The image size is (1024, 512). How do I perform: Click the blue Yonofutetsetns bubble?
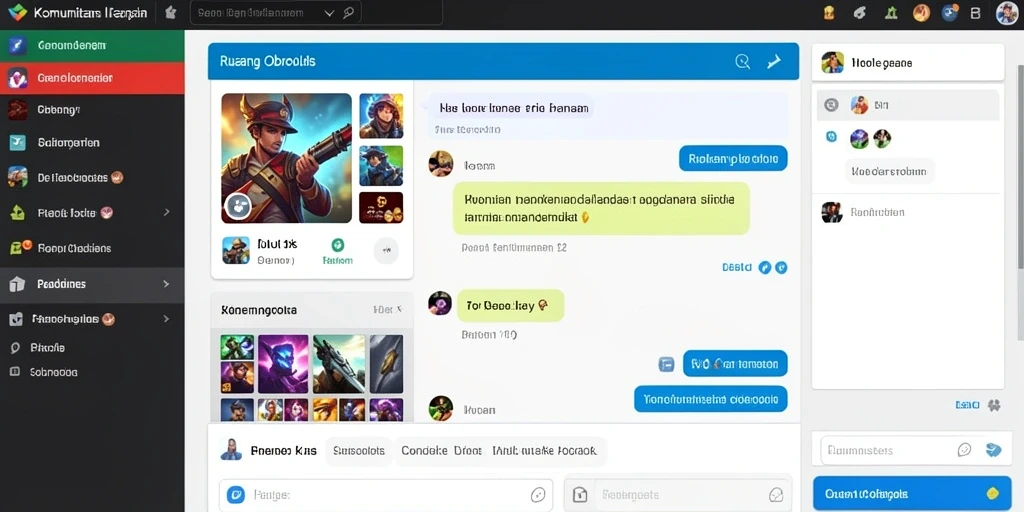(x=711, y=398)
